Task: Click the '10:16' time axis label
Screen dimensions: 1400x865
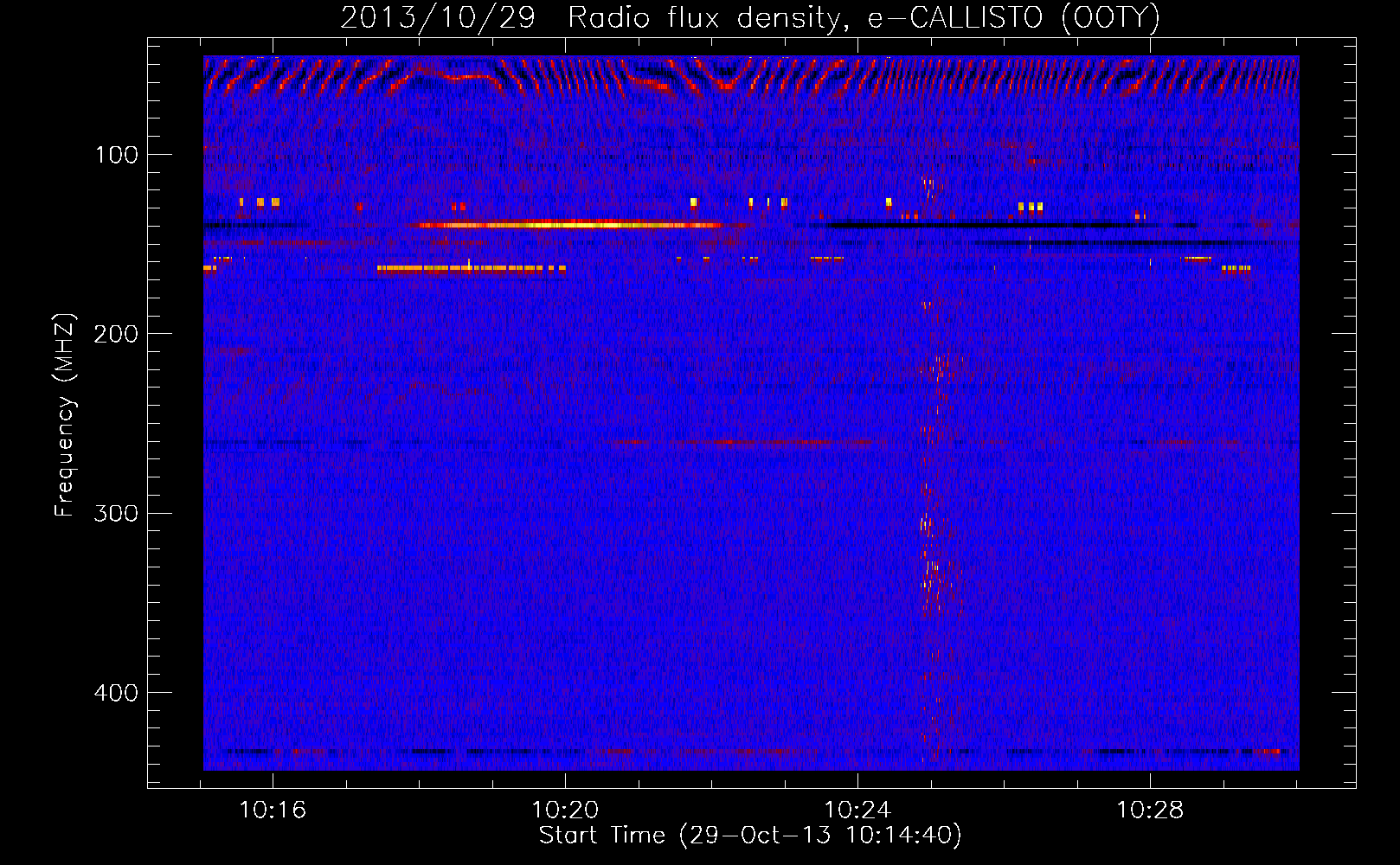Action: (273, 811)
